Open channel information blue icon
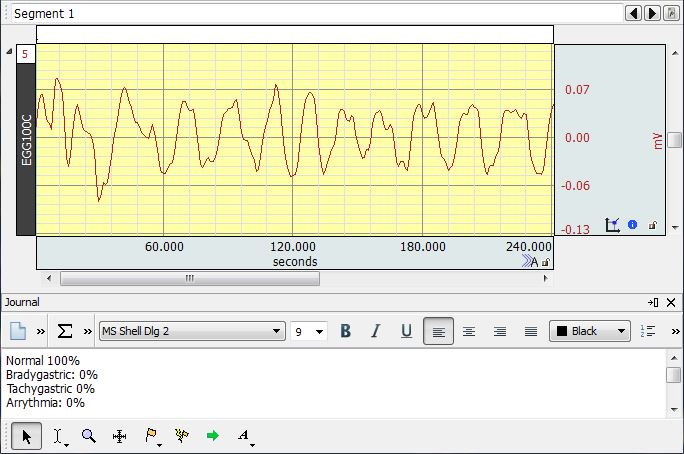The height and width of the screenshot is (454, 684). [632, 225]
